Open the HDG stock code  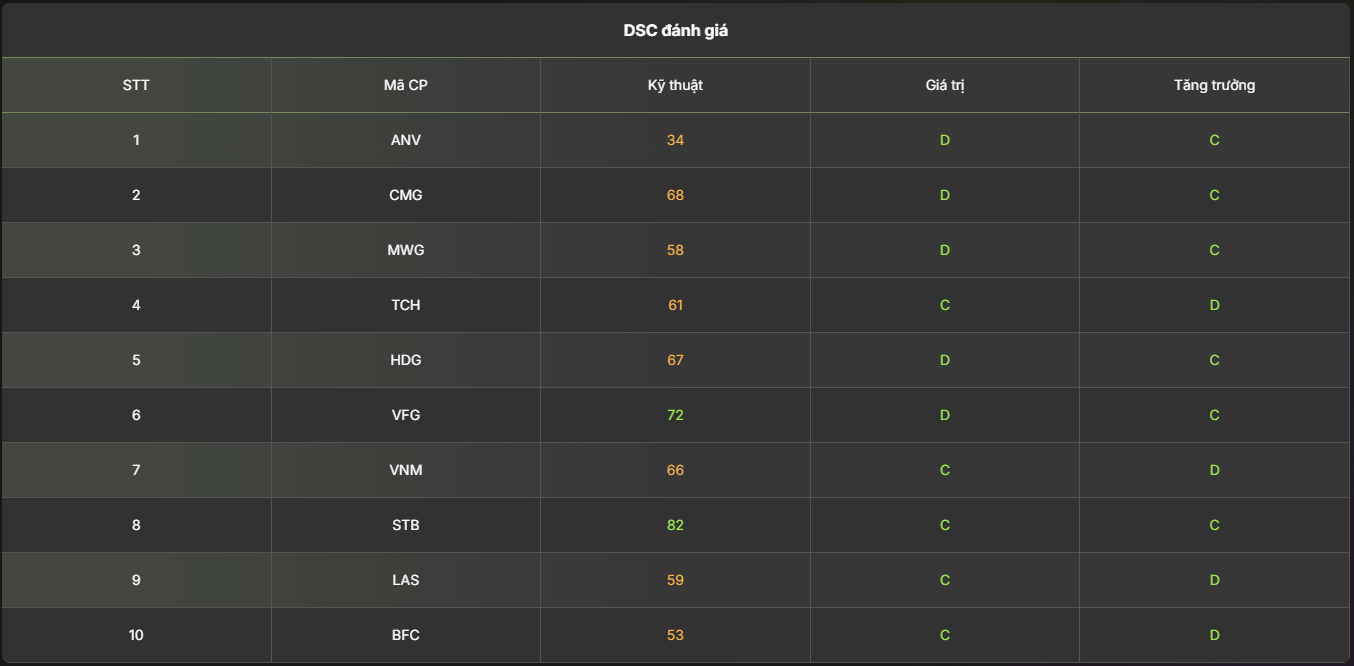405,360
